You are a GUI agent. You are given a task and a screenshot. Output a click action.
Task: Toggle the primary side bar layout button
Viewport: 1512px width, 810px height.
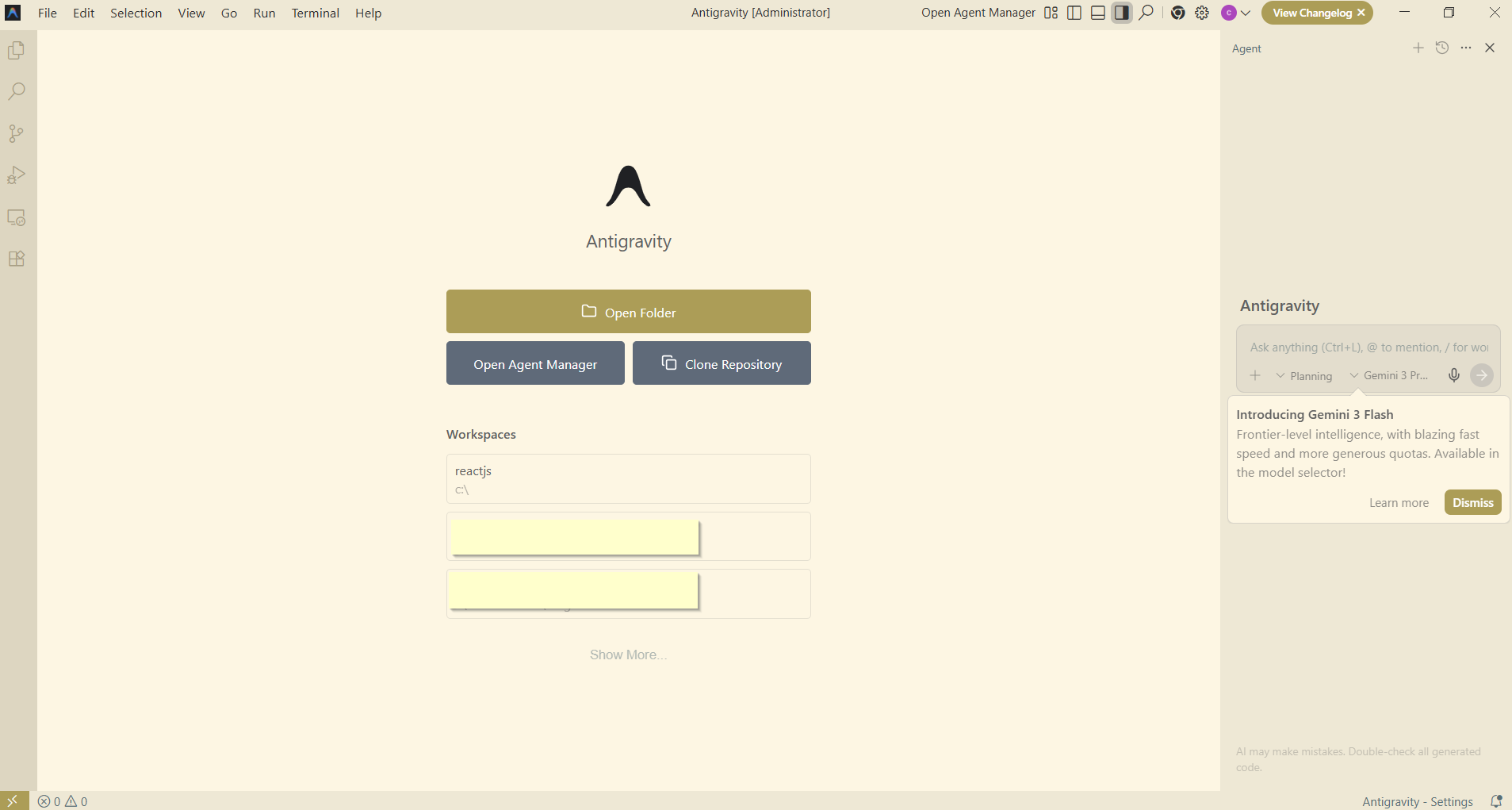(x=1074, y=13)
